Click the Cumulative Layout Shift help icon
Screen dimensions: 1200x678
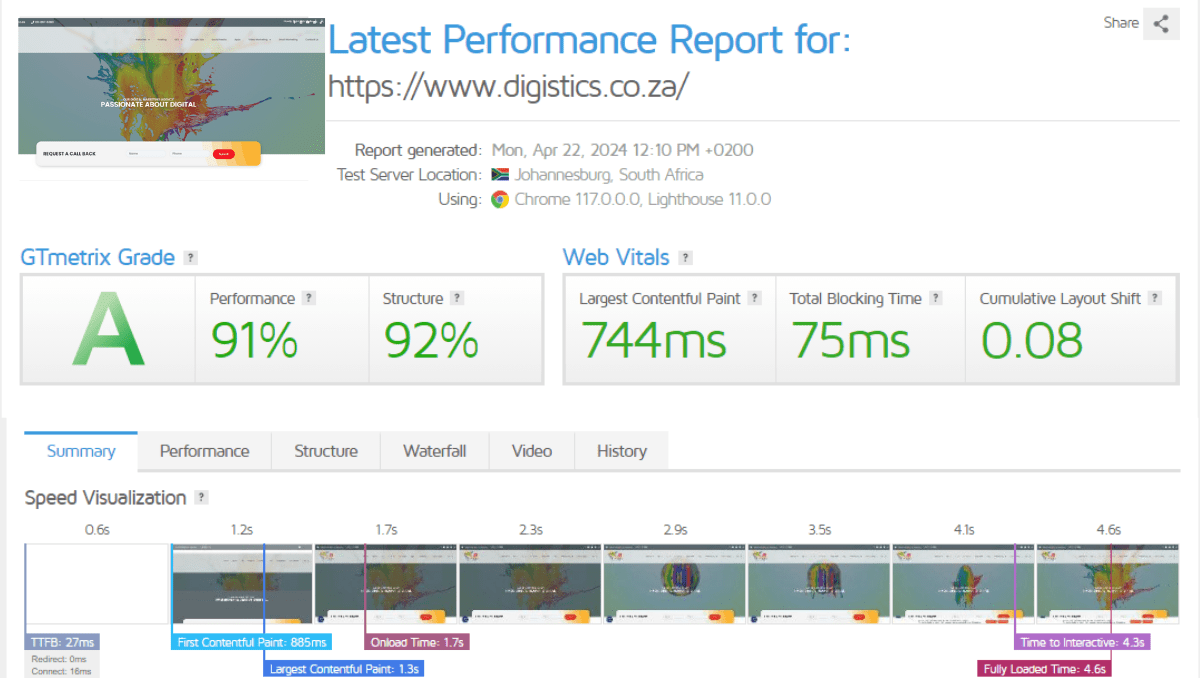1155,297
